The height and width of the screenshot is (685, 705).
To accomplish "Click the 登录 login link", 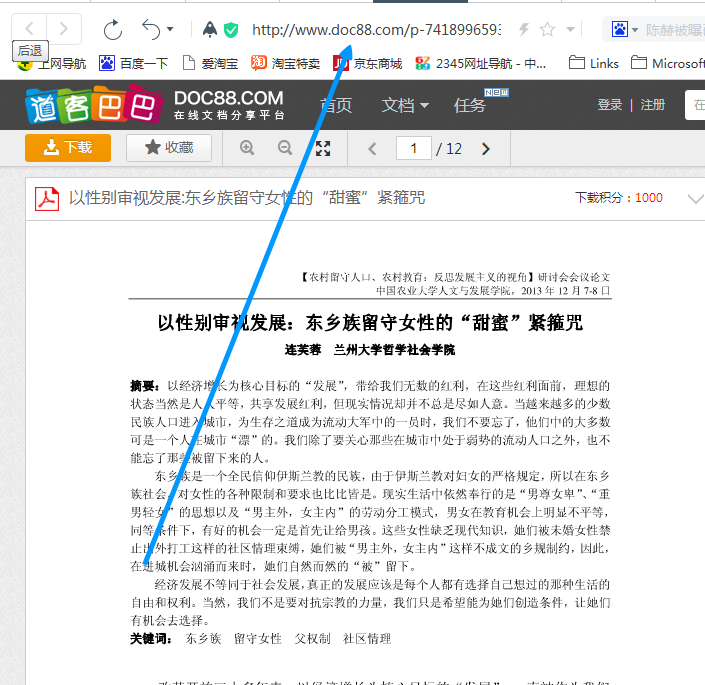I will (x=610, y=105).
